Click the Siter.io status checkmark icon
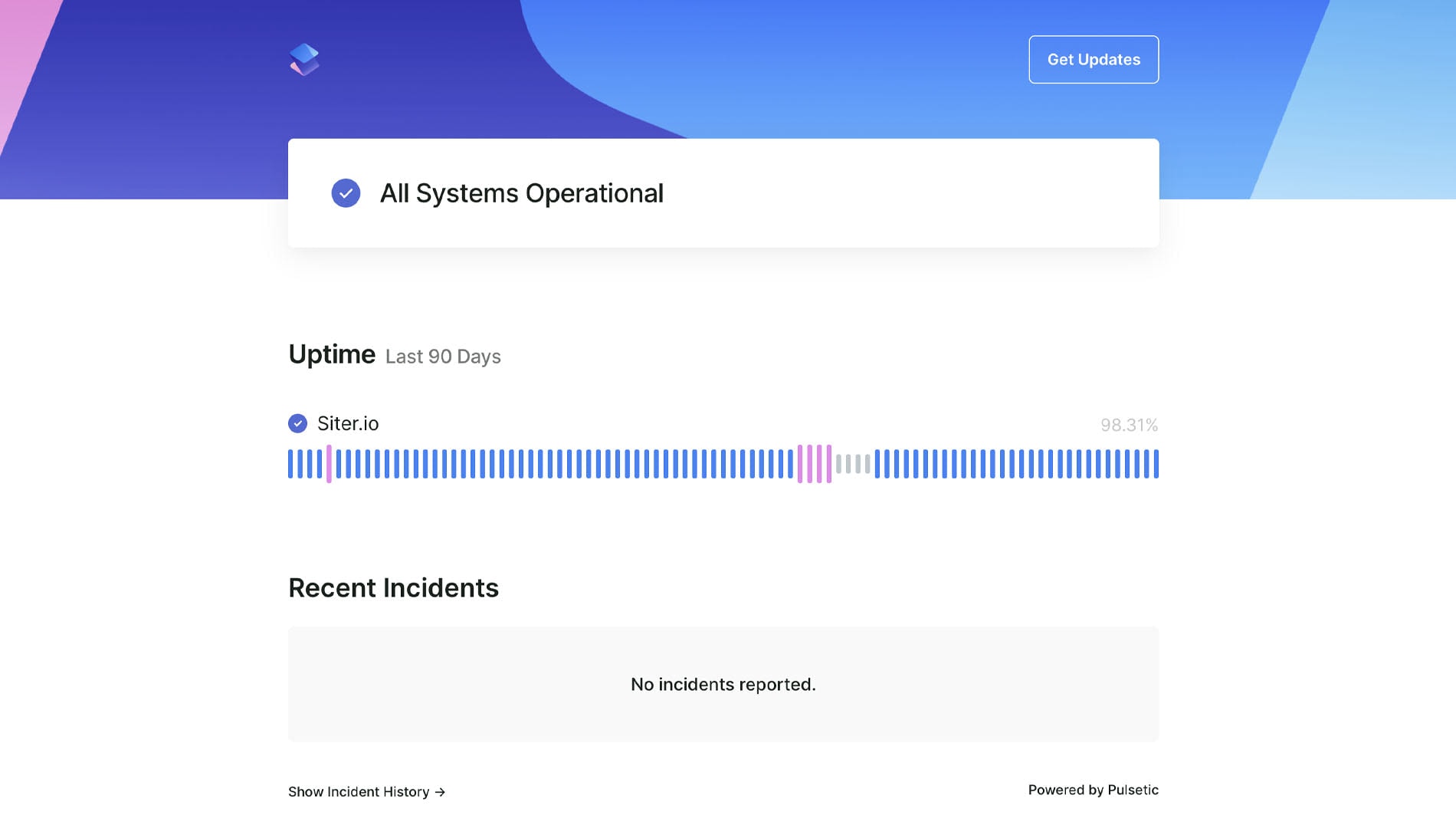This screenshot has width=1456, height=825. point(297,423)
